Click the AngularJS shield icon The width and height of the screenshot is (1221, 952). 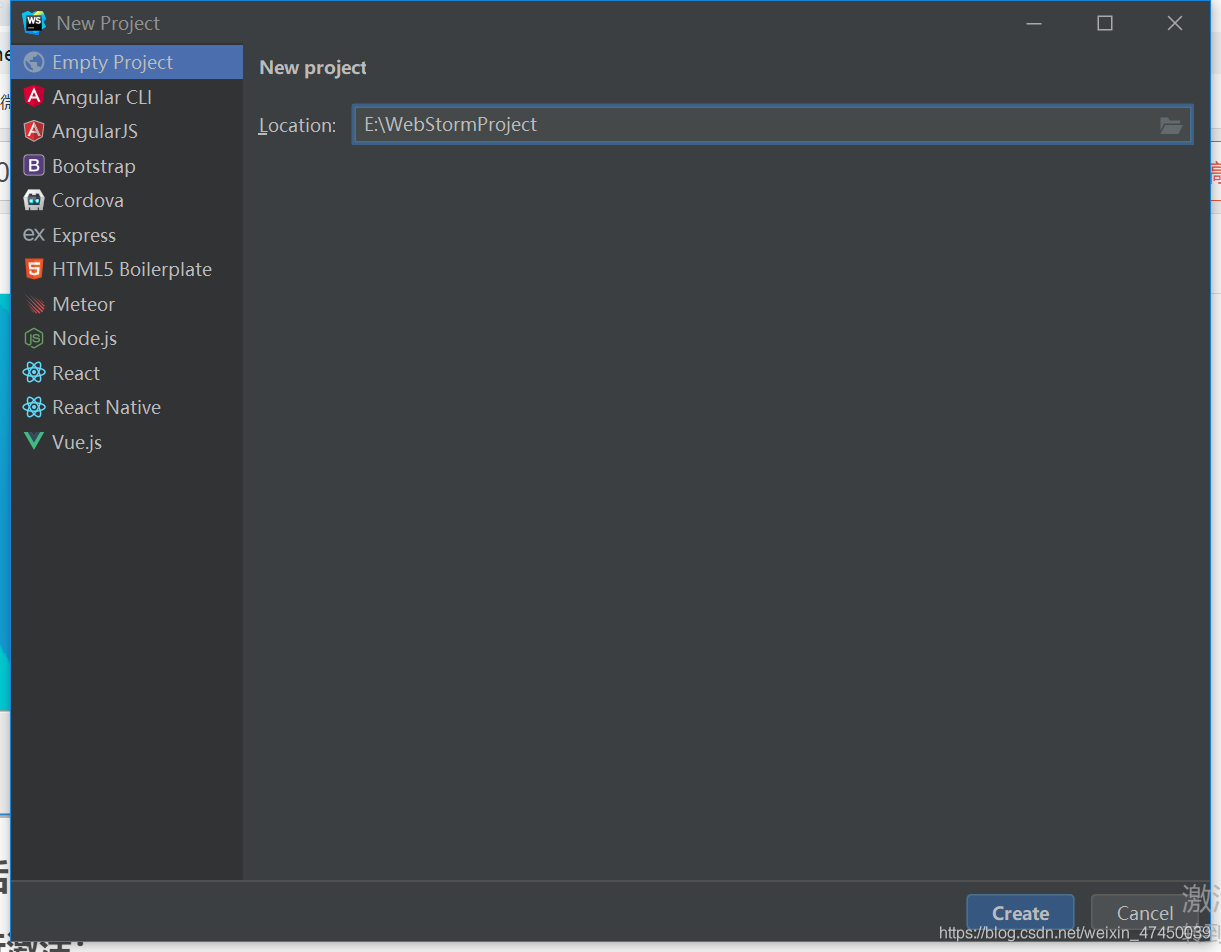click(34, 131)
